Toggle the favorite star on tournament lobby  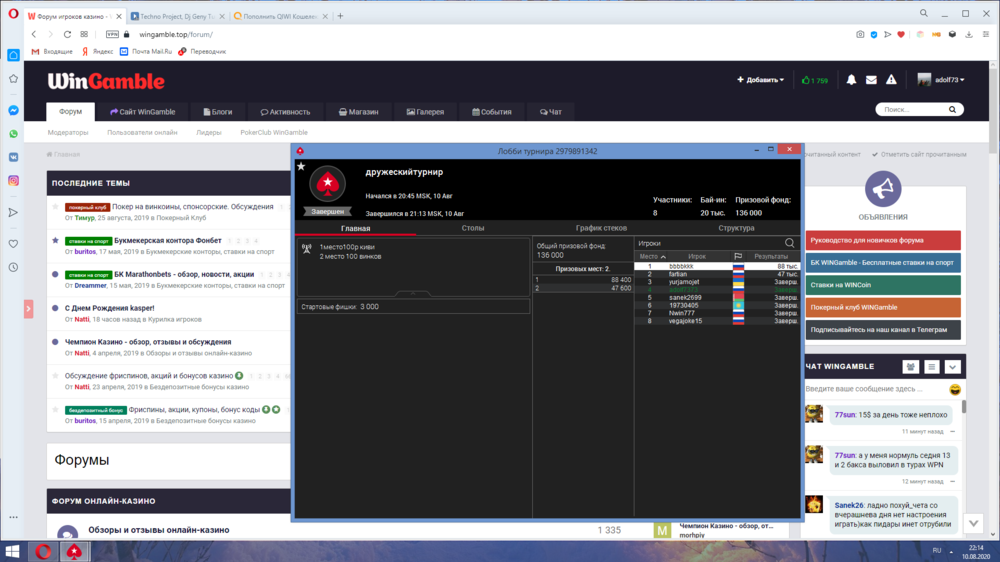pyautogui.click(x=301, y=167)
